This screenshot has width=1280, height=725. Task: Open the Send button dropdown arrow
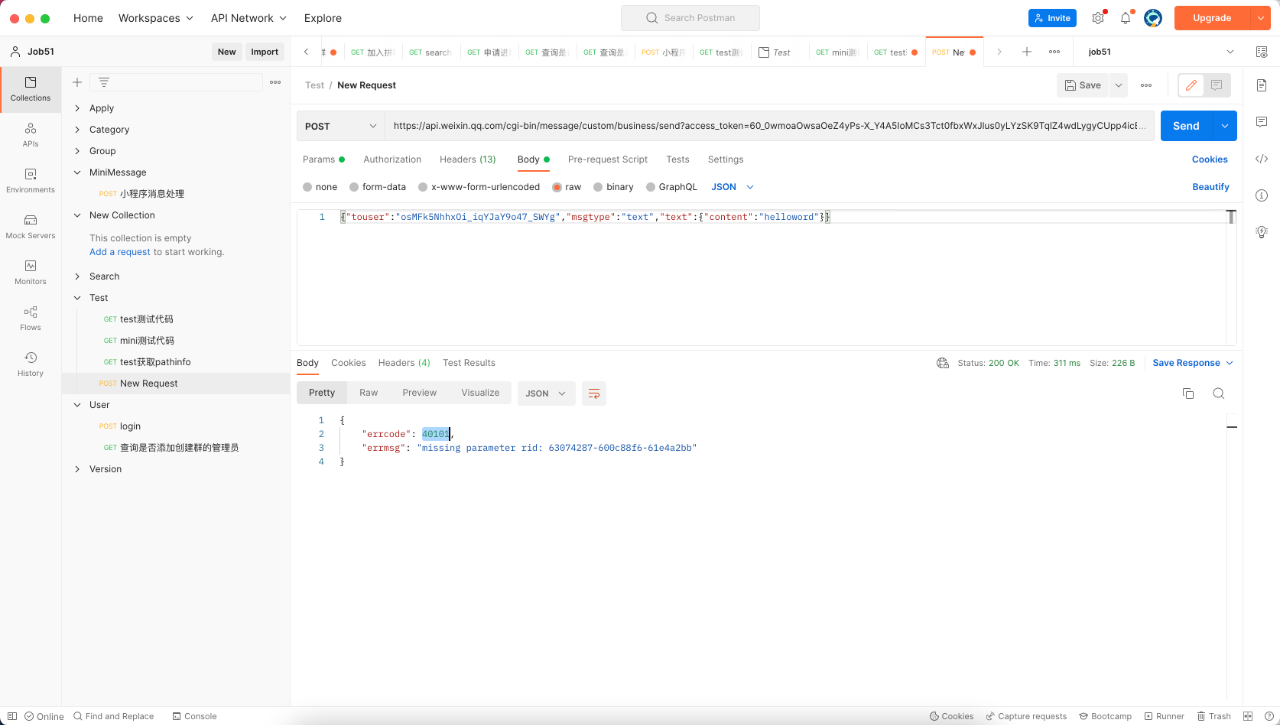[1225, 126]
